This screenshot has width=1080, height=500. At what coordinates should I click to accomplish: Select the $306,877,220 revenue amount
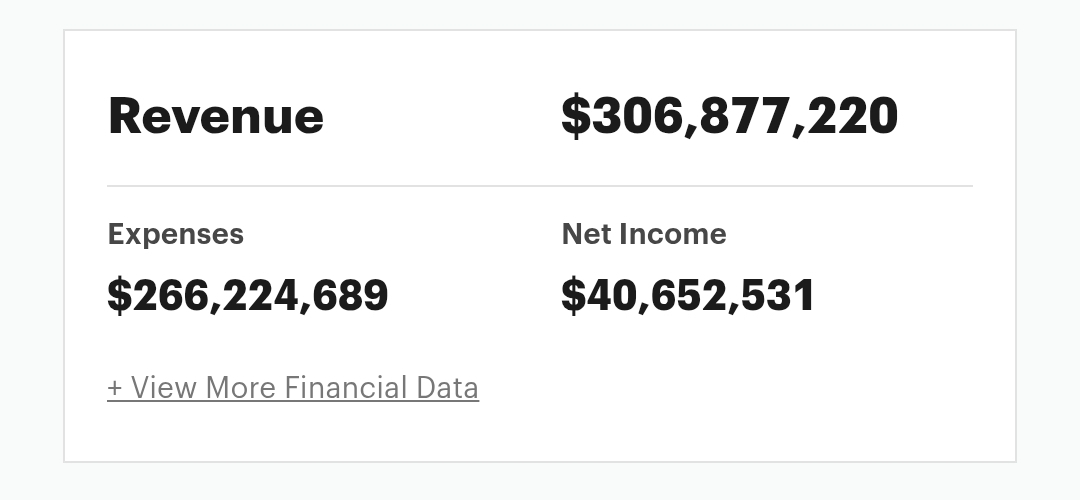pos(729,116)
